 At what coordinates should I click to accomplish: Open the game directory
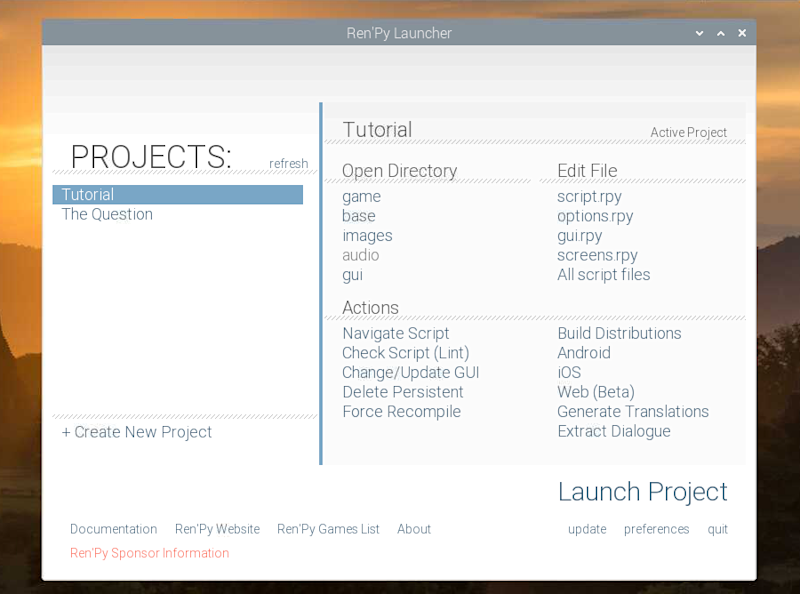pos(361,197)
